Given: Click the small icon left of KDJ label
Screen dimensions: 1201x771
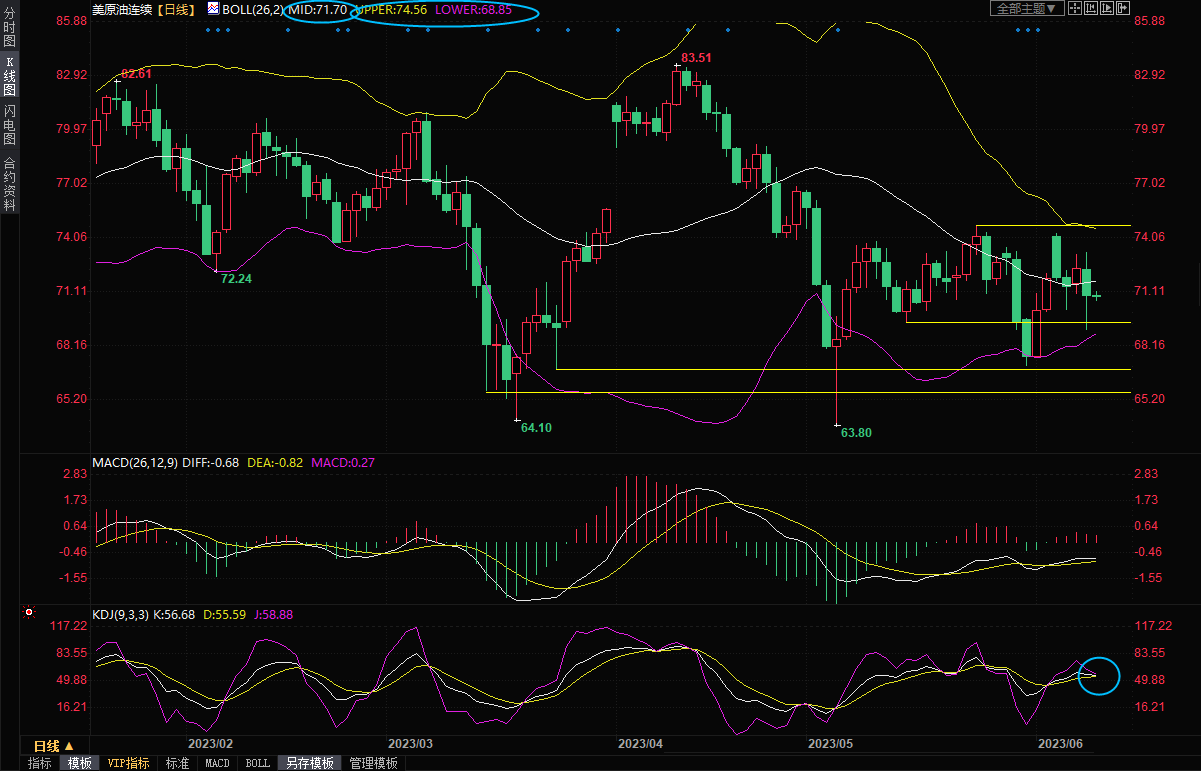Looking at the screenshot, I should click(x=30, y=614).
